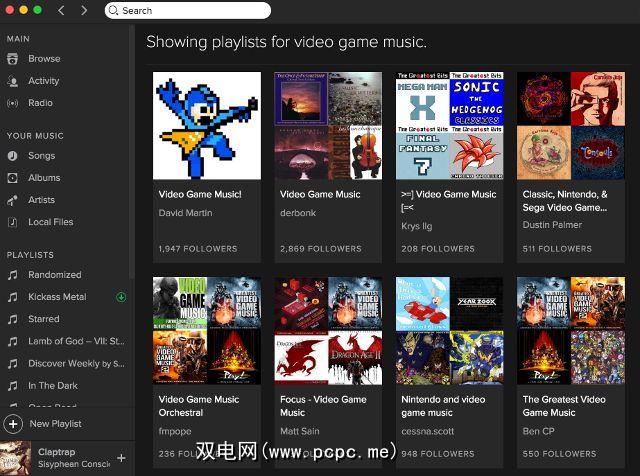The height and width of the screenshot is (476, 640).
Task: Open Songs in Your Music
Action: tap(42, 156)
